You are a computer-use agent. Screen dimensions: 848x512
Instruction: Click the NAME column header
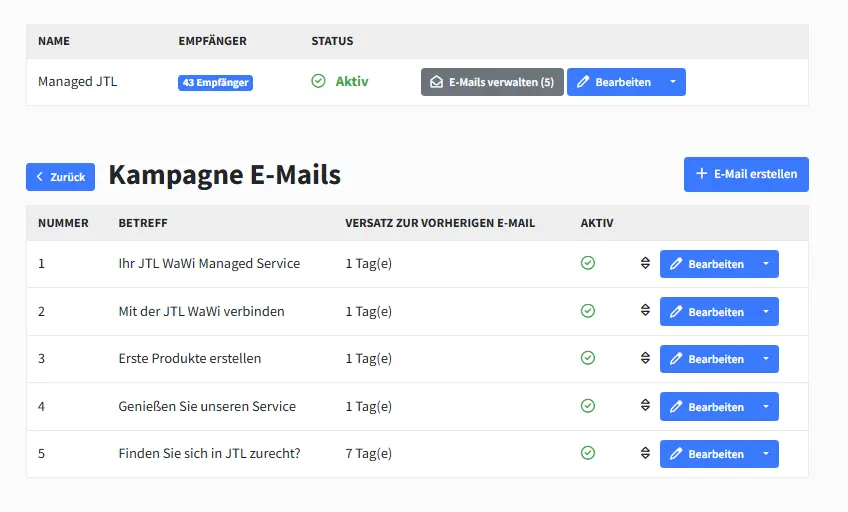click(x=54, y=41)
